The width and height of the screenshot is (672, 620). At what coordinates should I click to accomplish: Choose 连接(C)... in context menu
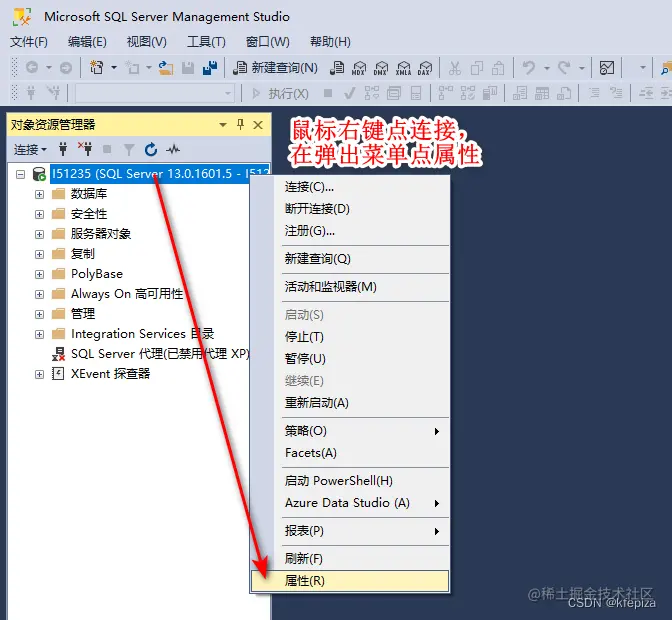click(350, 187)
